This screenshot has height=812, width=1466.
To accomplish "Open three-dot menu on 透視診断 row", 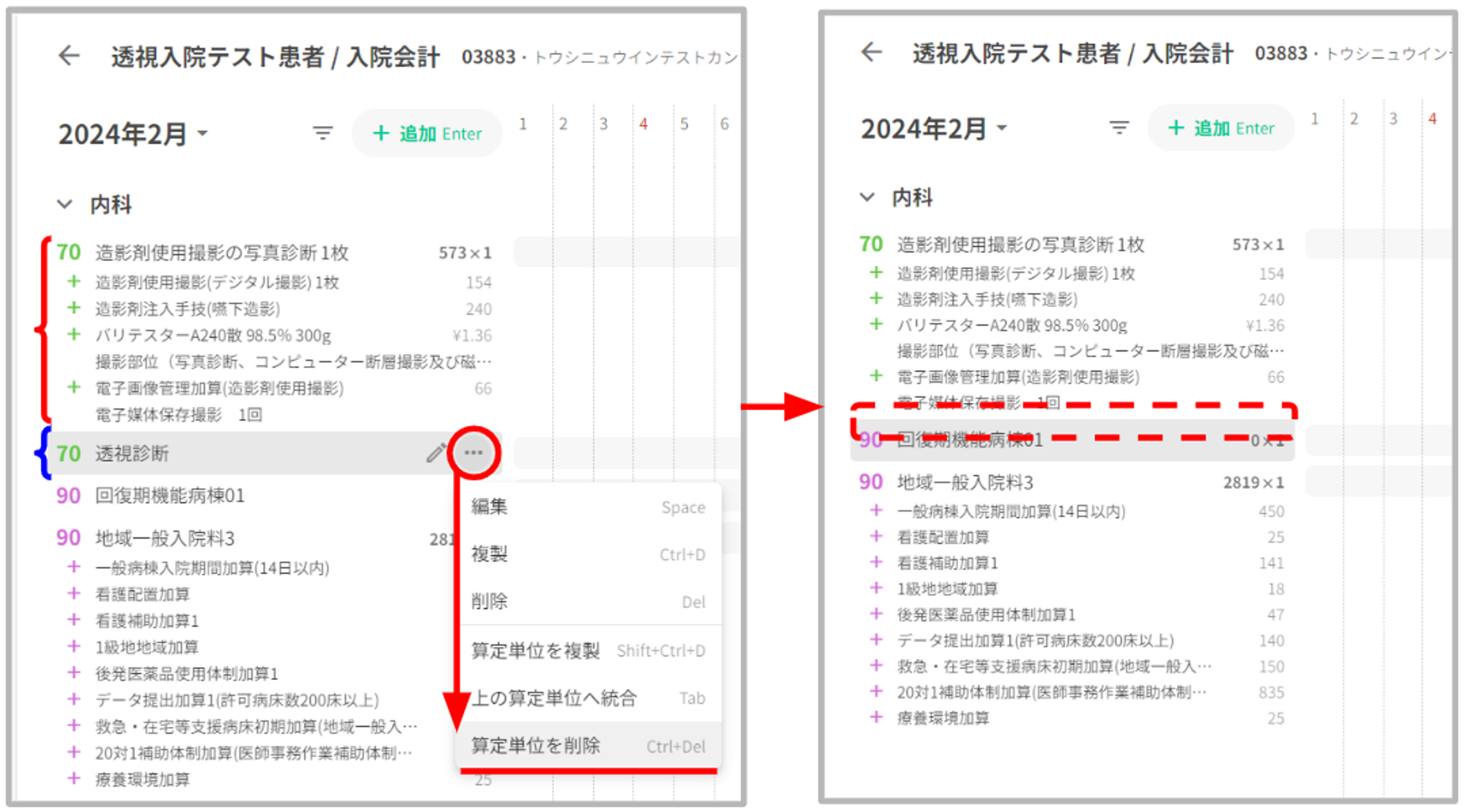I will (x=474, y=453).
